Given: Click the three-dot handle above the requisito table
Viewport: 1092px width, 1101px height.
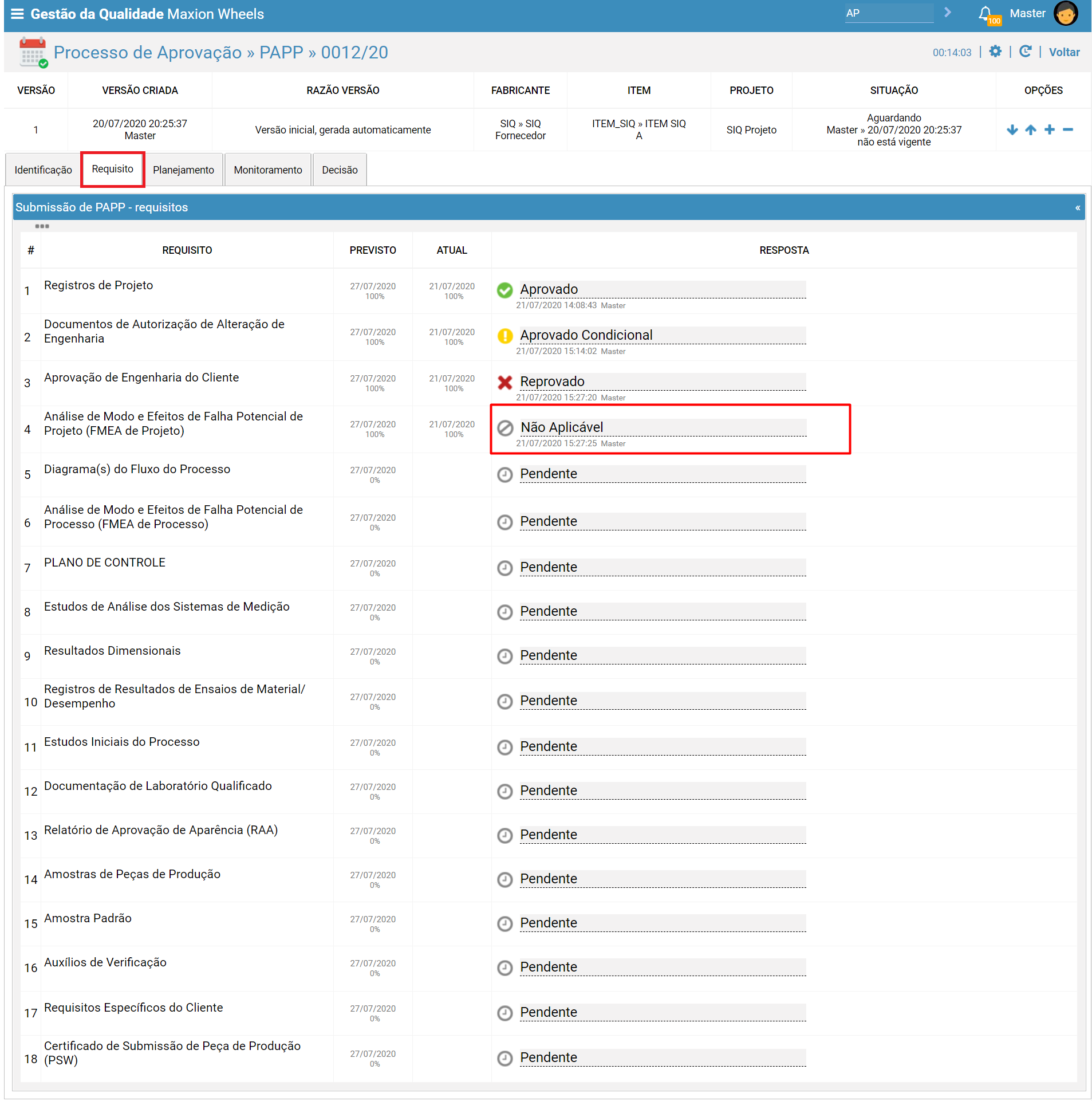Looking at the screenshot, I should pos(42,226).
